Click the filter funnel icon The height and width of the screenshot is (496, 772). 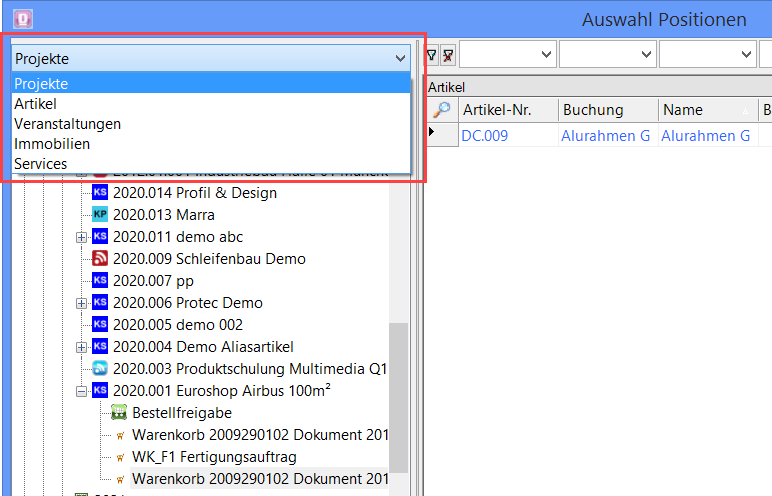[x=432, y=54]
